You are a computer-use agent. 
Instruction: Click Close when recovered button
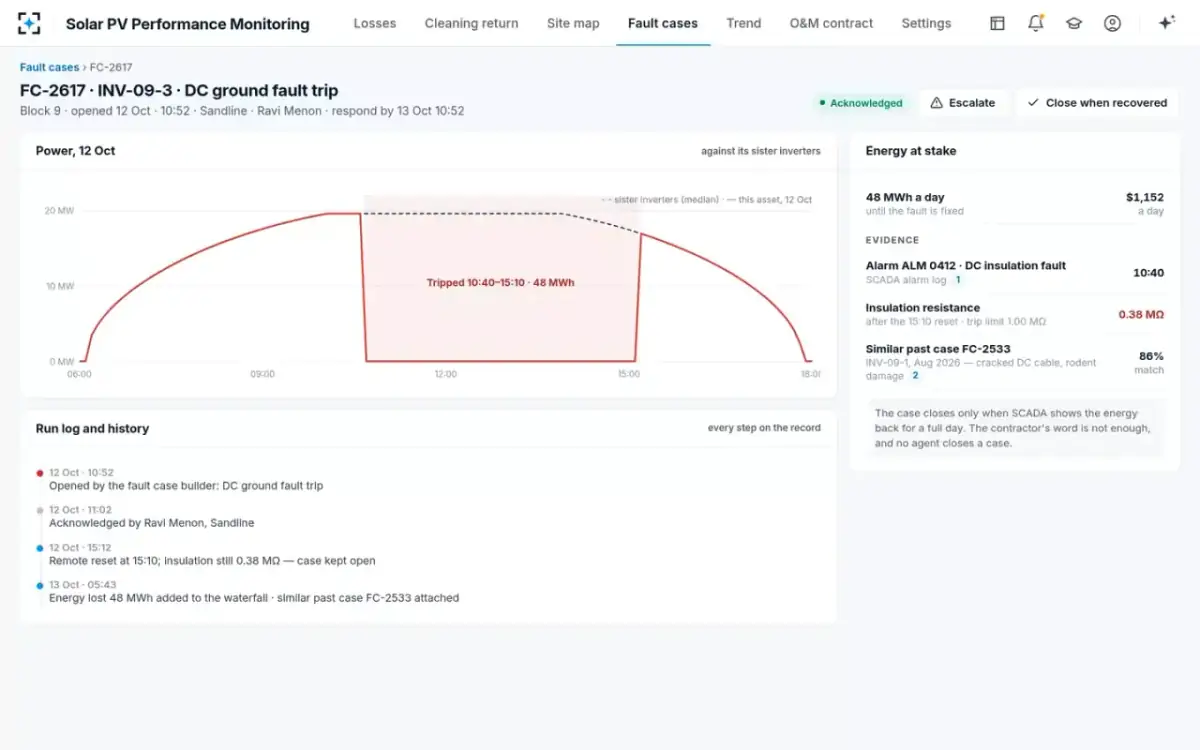[x=1097, y=103]
